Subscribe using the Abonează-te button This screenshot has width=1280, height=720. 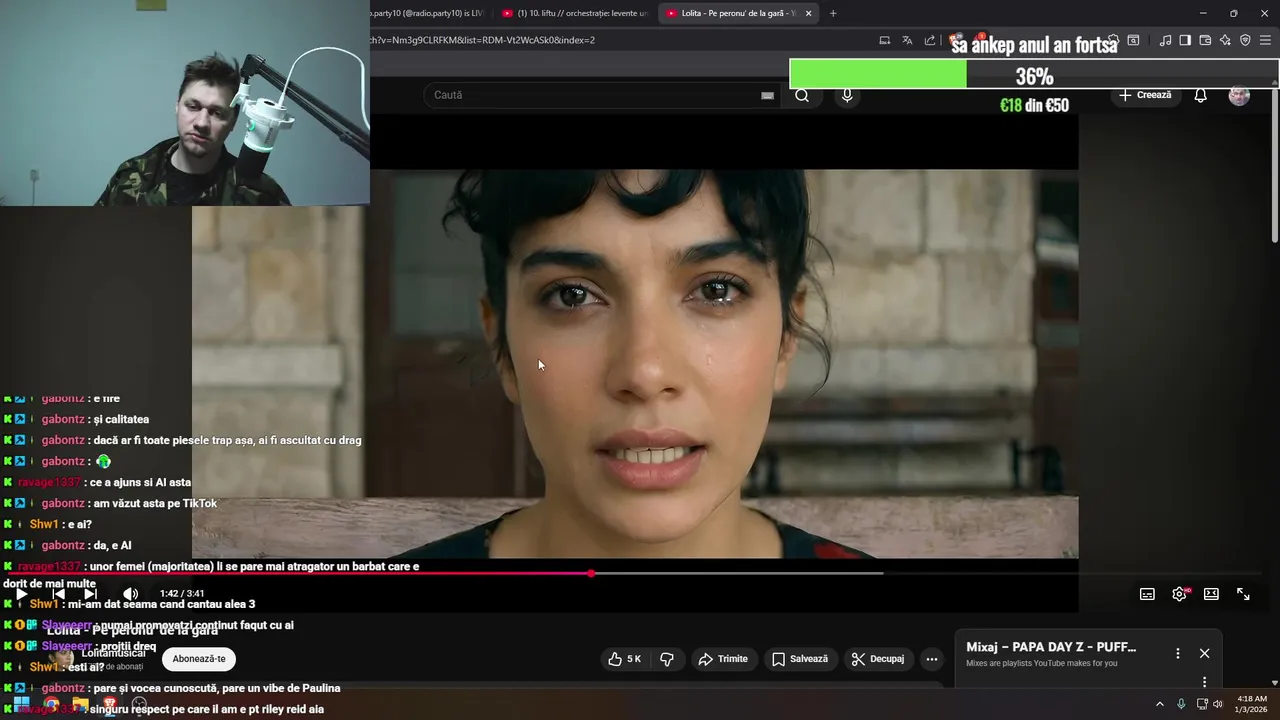199,659
